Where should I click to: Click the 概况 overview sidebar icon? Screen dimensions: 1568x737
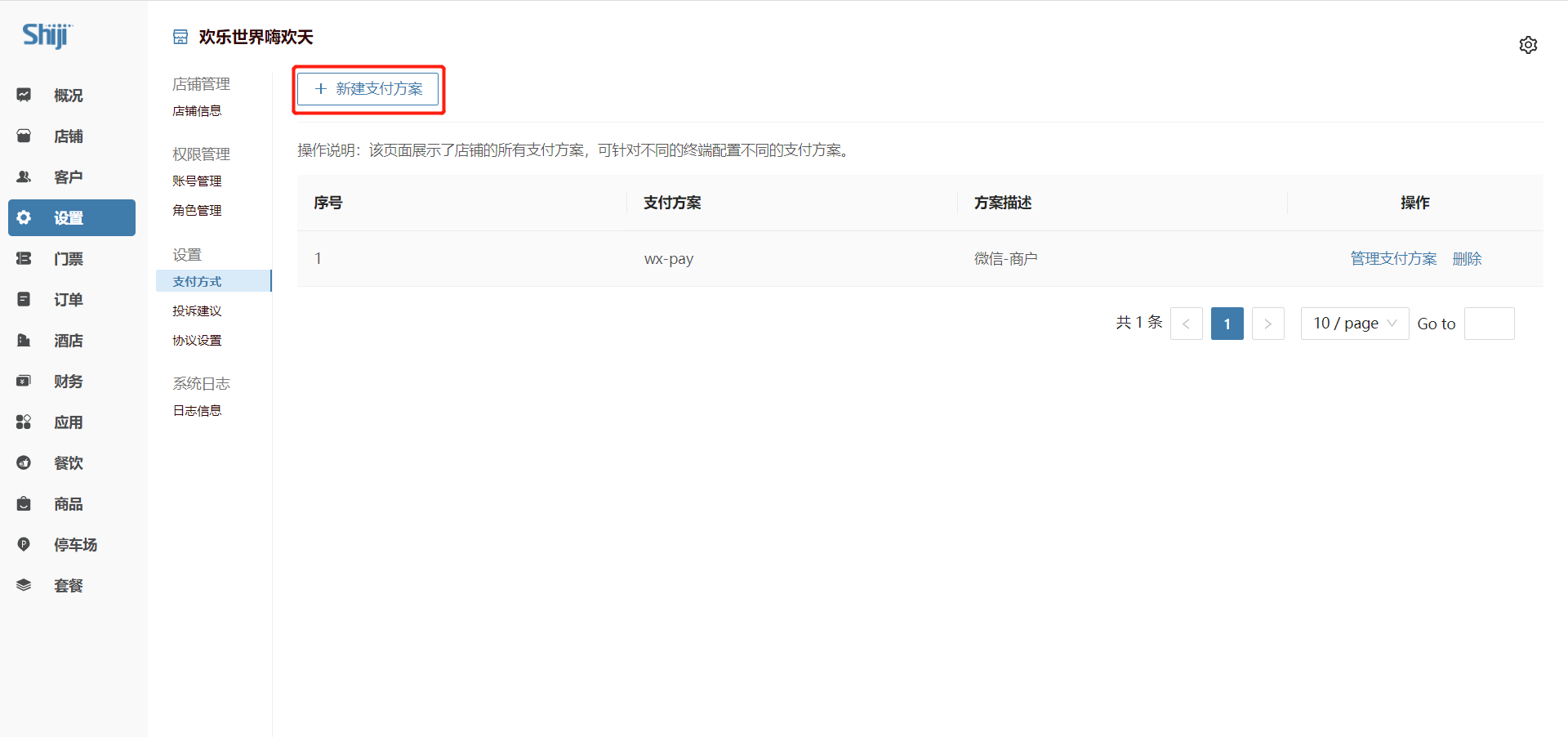pos(24,95)
